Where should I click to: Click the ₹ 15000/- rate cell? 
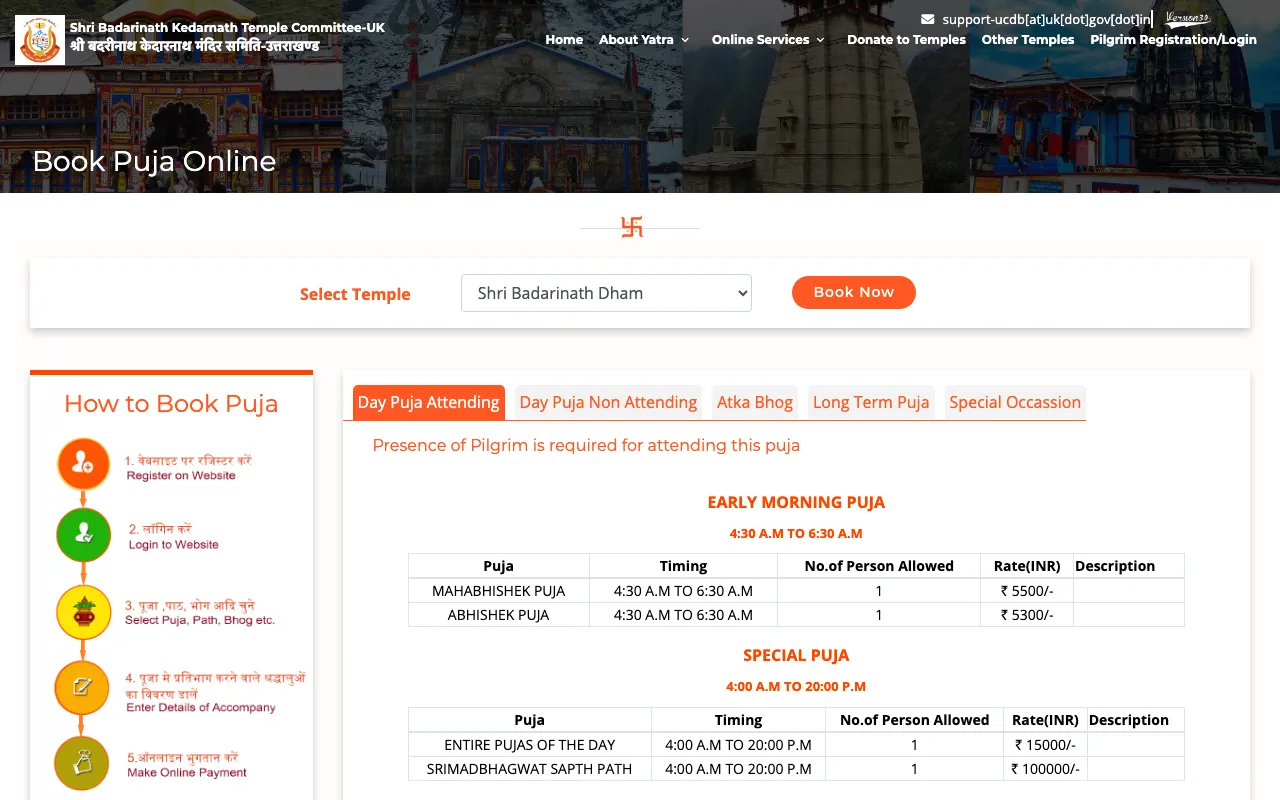coord(1045,745)
